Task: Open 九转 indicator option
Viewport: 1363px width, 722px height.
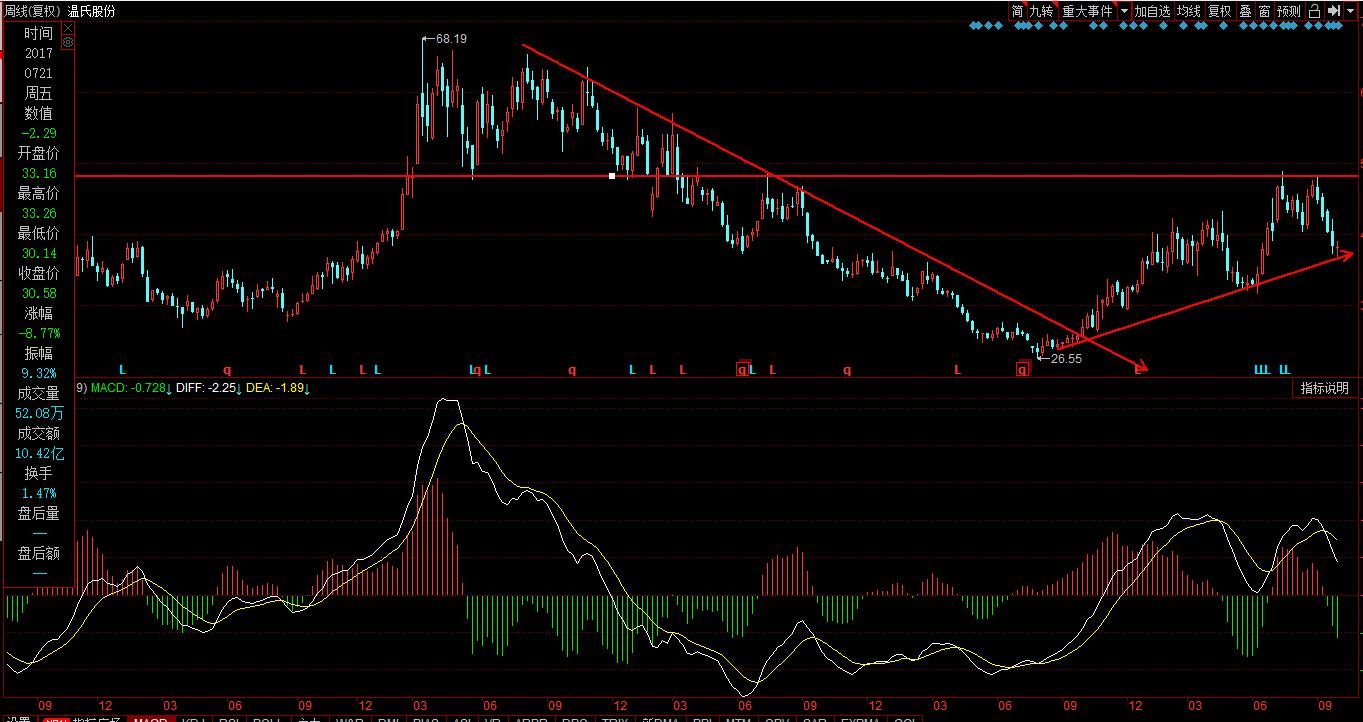Action: tap(1041, 11)
